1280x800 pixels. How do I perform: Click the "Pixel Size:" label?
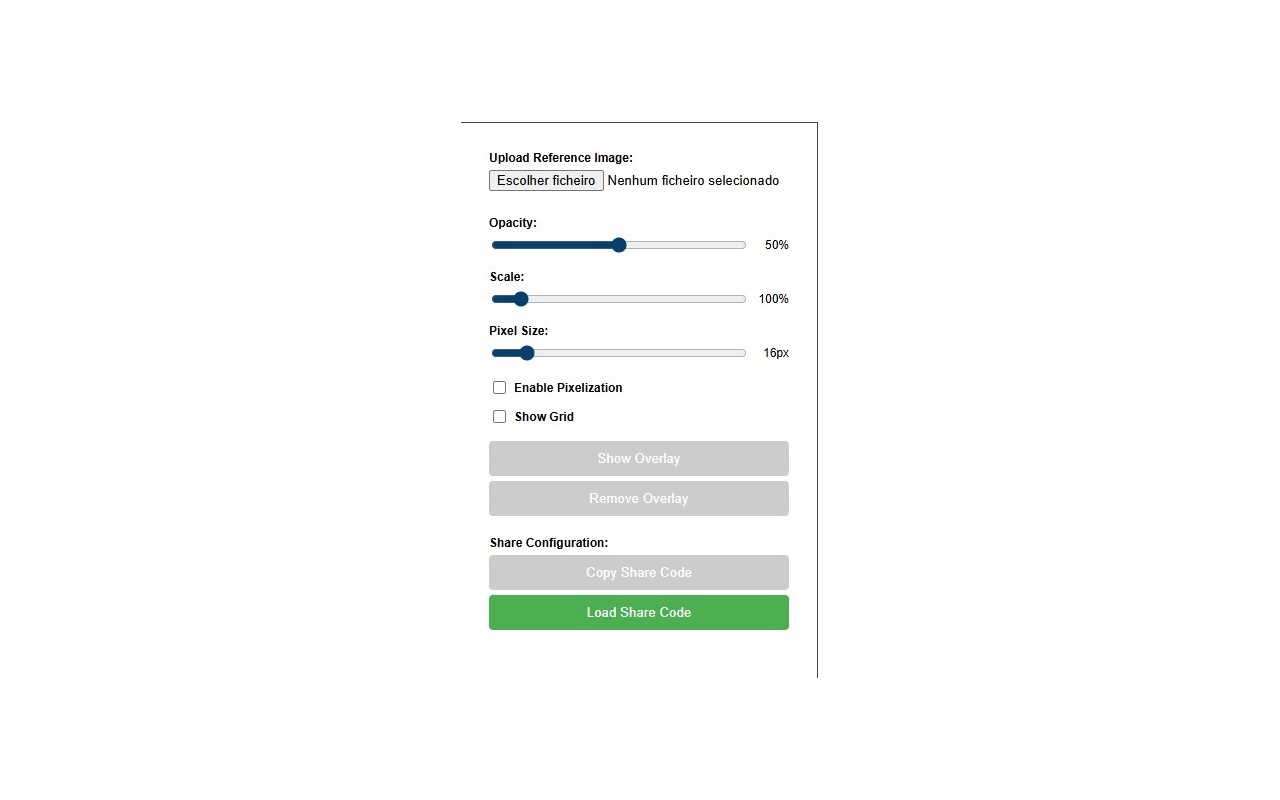[518, 331]
